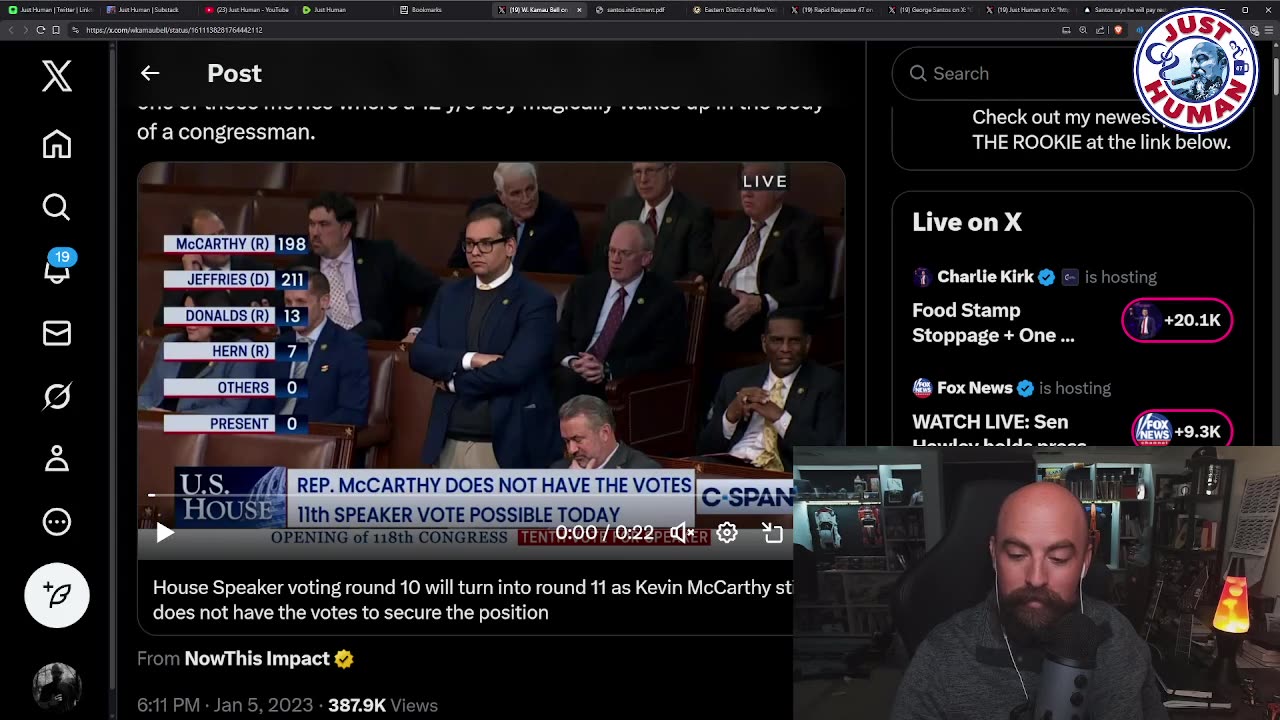Open the More options circle icon
Screen dimensions: 1280x720
tap(57, 522)
